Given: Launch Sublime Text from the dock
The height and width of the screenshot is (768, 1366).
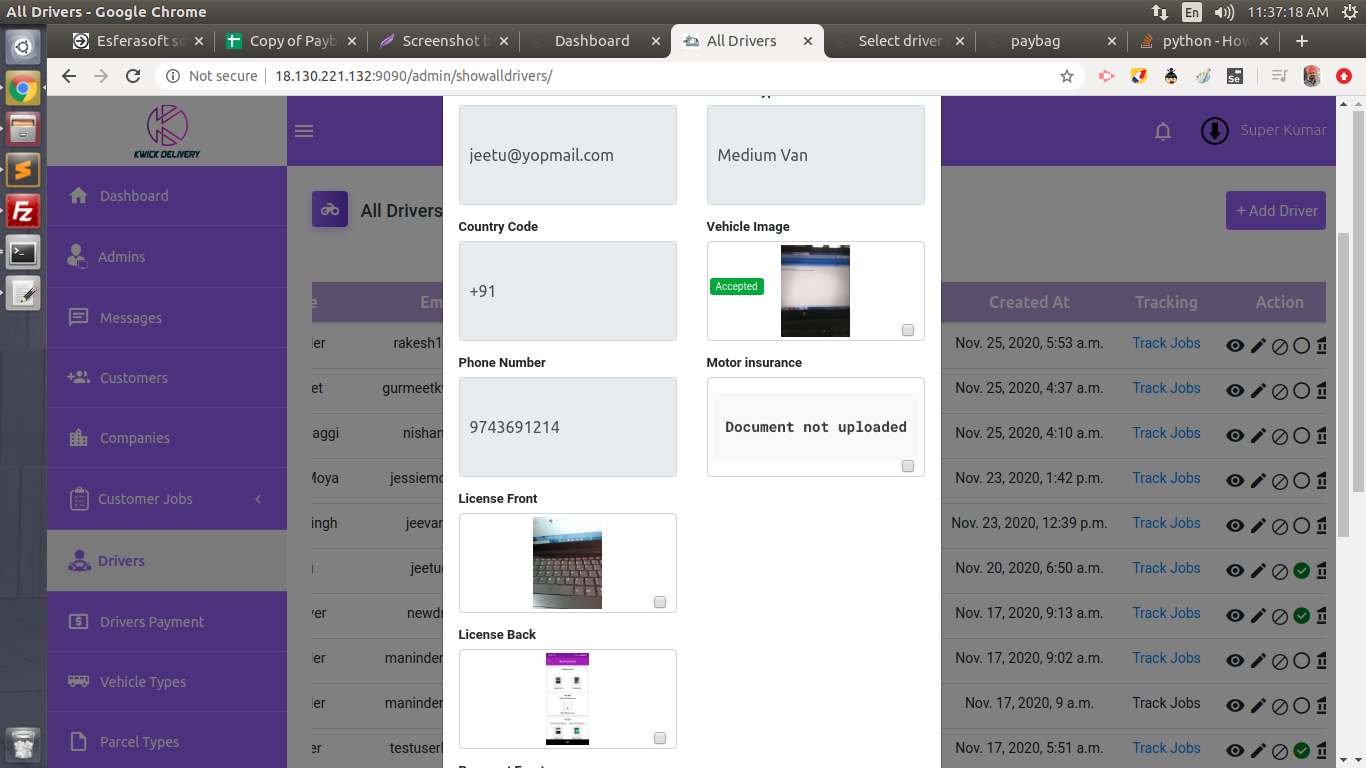Looking at the screenshot, I should [23, 169].
